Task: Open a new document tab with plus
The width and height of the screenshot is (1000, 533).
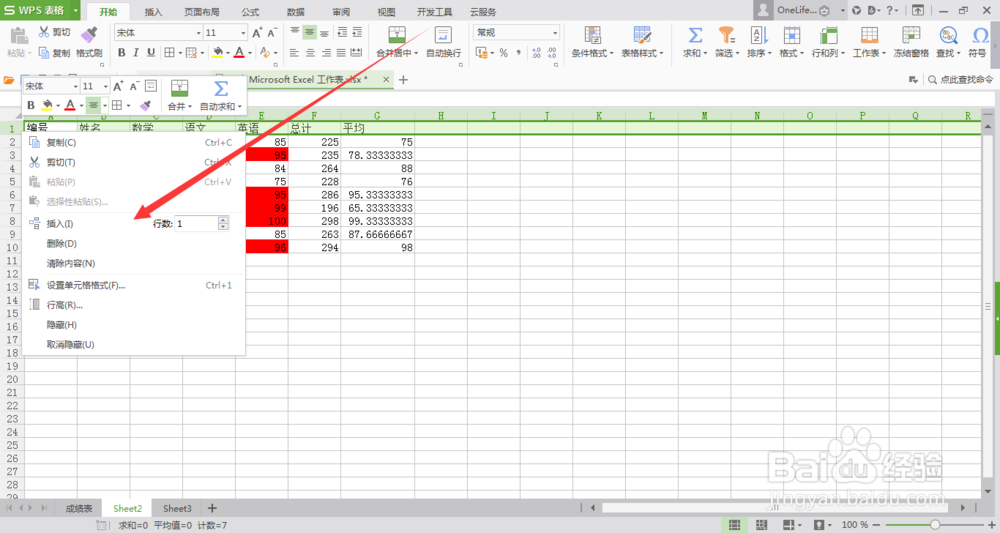Action: coord(403,80)
